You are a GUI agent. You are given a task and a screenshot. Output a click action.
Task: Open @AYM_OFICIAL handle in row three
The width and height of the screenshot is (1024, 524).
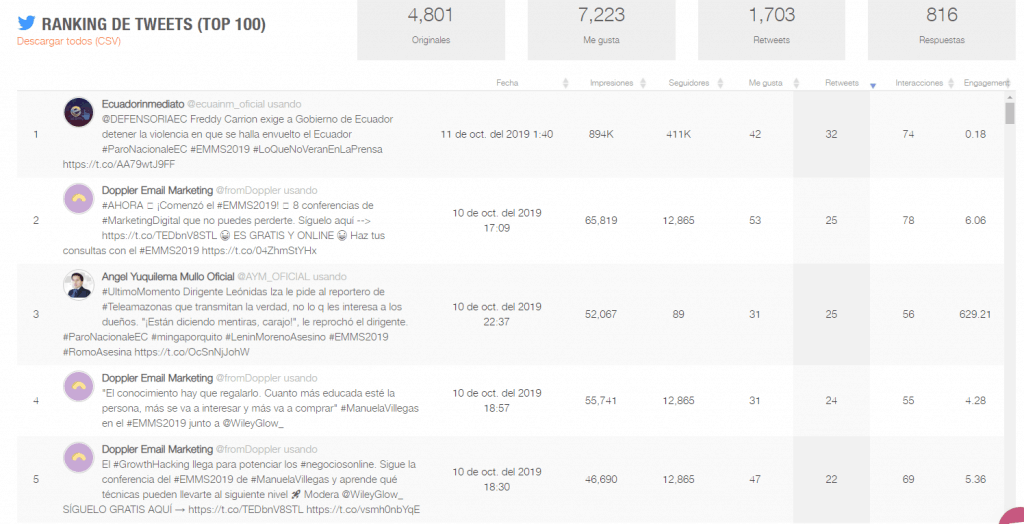[274, 276]
